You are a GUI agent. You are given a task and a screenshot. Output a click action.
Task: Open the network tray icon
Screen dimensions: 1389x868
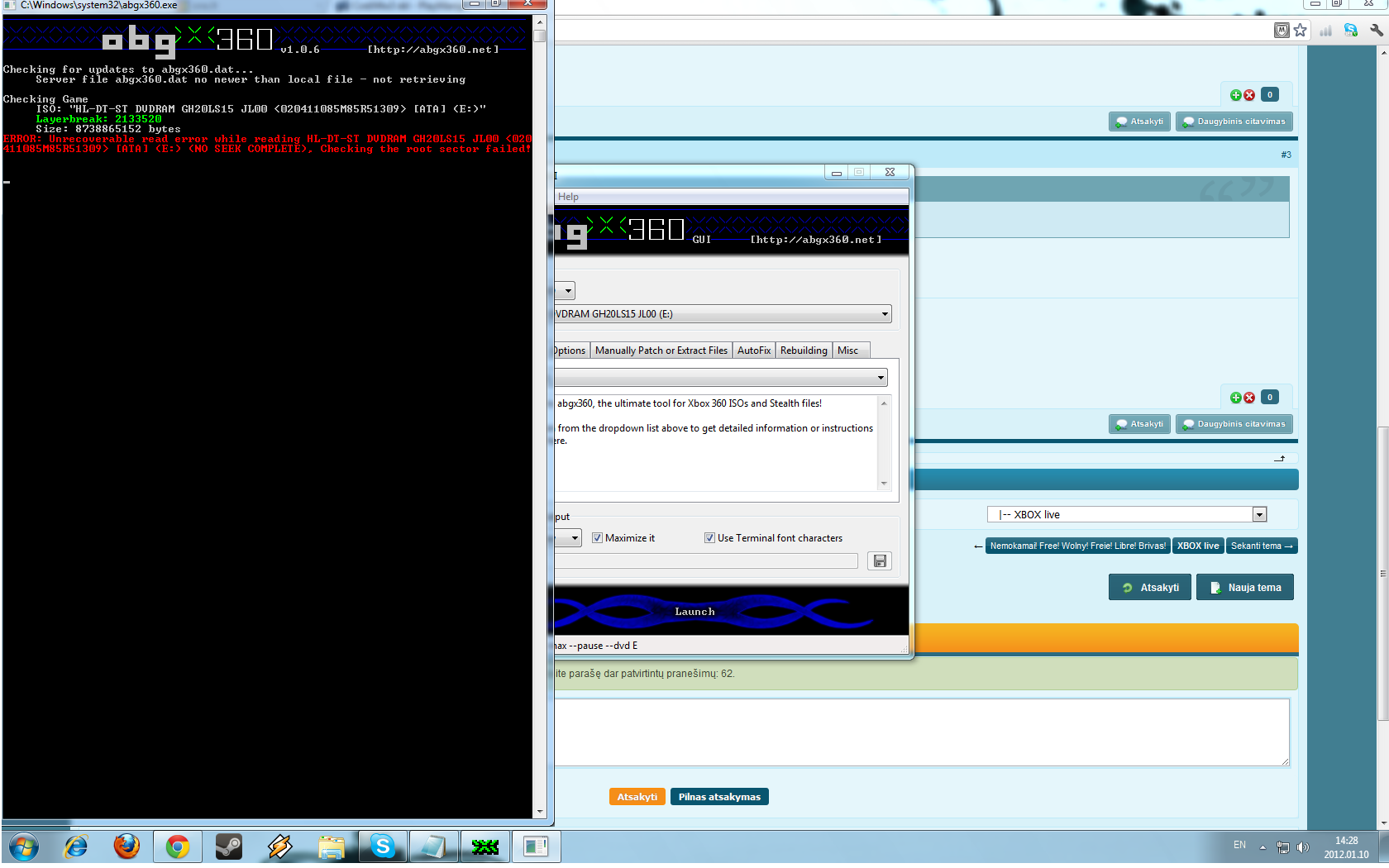(x=1282, y=847)
